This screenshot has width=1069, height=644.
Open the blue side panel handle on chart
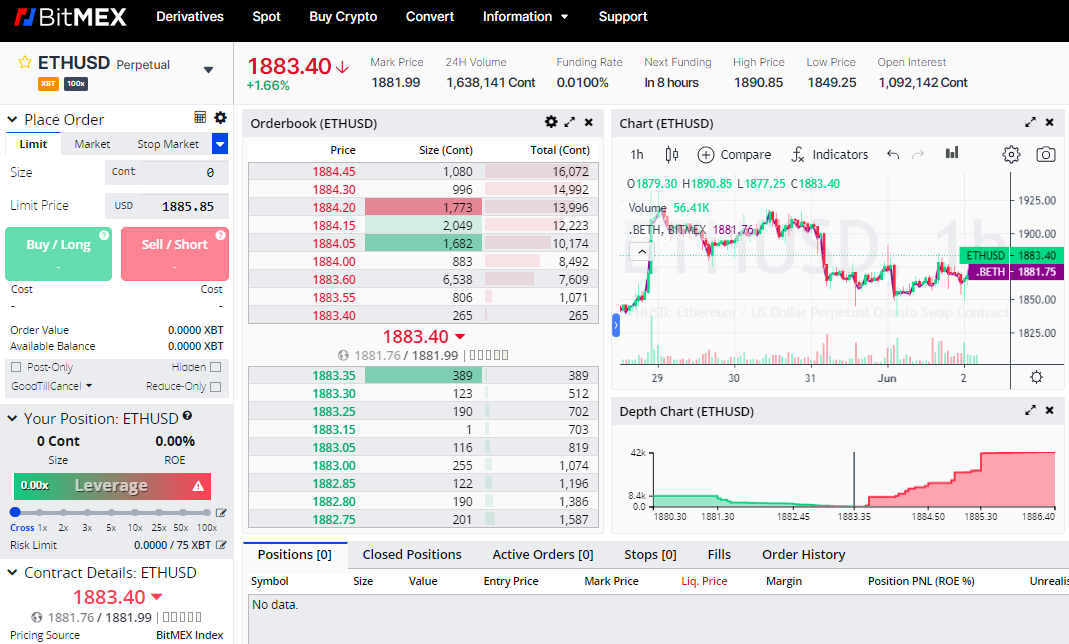[616, 325]
